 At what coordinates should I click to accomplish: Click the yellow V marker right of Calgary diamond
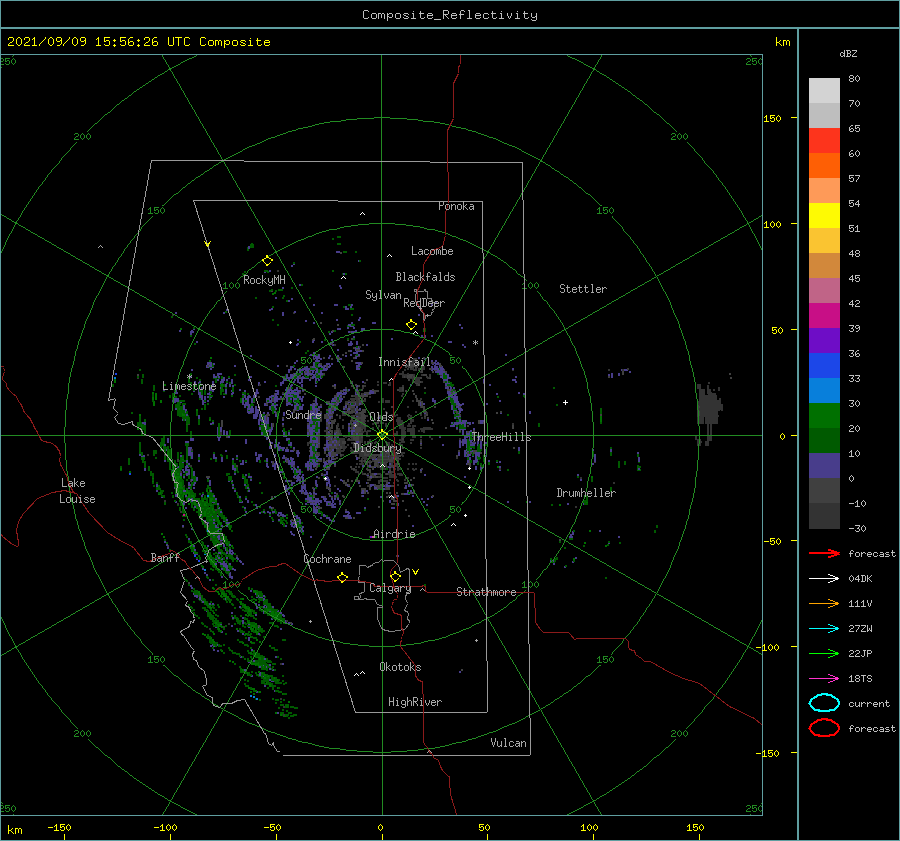click(x=416, y=572)
